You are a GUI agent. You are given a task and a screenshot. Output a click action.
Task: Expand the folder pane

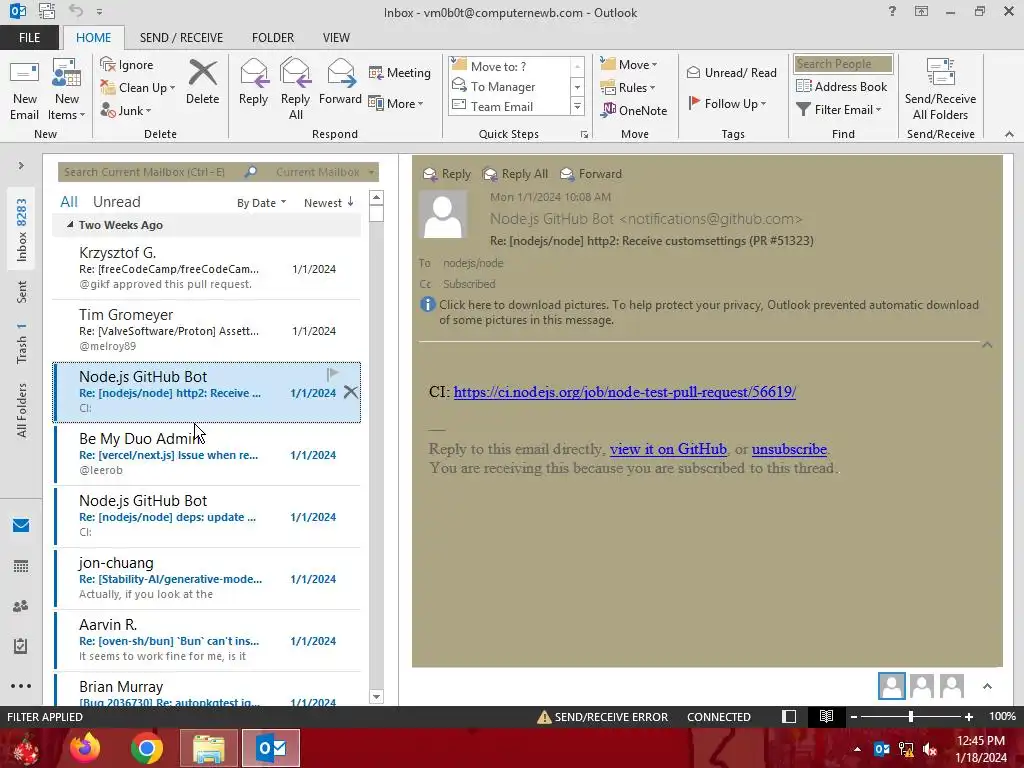tap(21, 165)
